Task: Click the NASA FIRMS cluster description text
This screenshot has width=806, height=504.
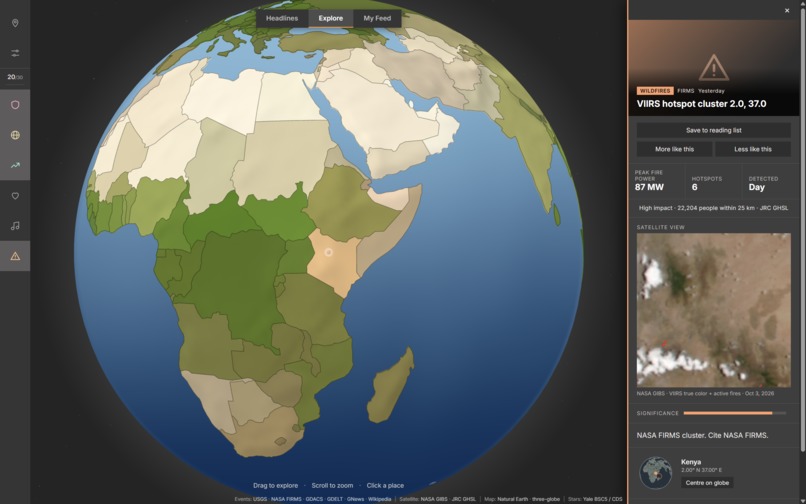Action: tap(702, 435)
